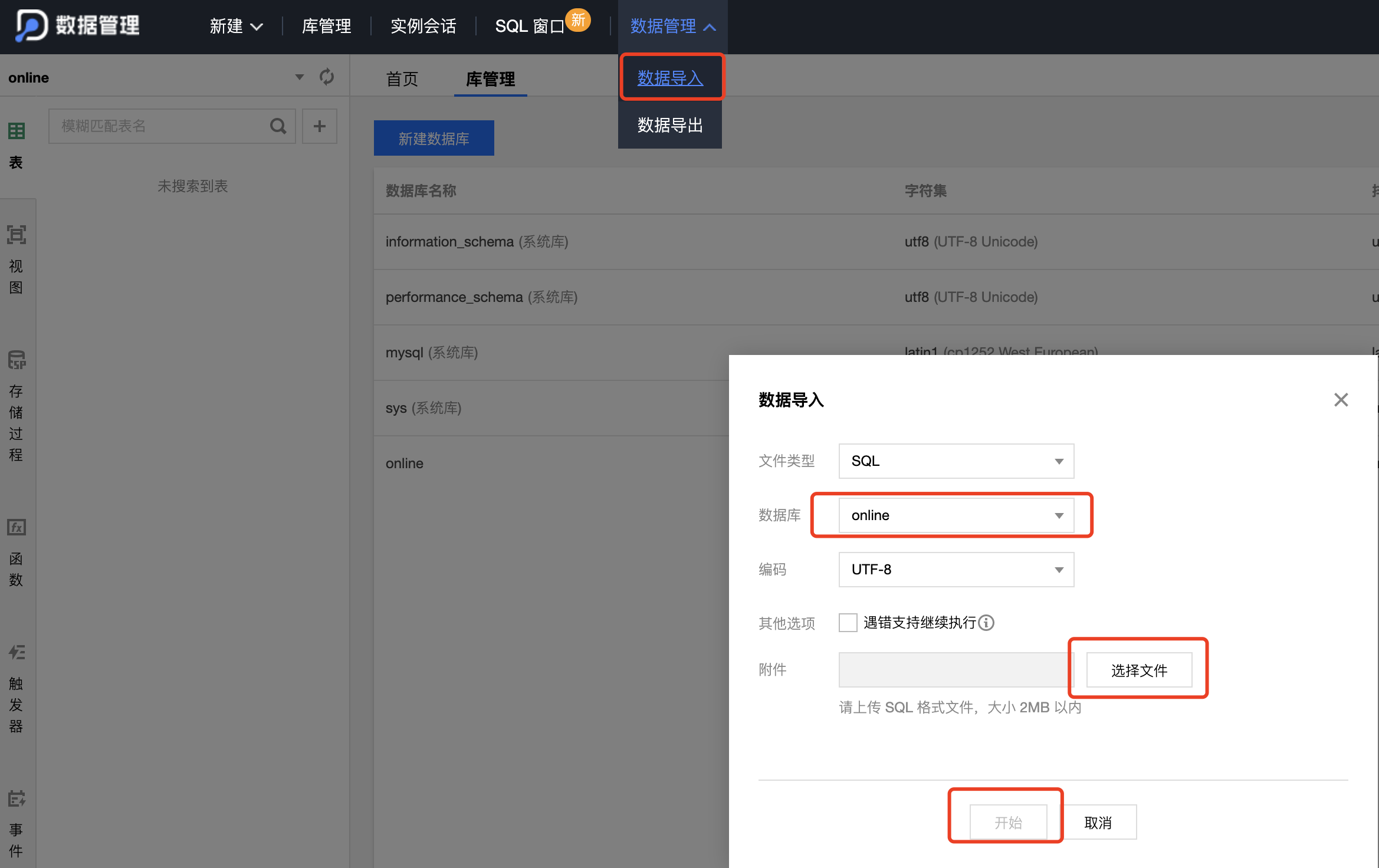Open the 新建 menu in top bar
Screen dimensions: 1379x868
click(235, 27)
